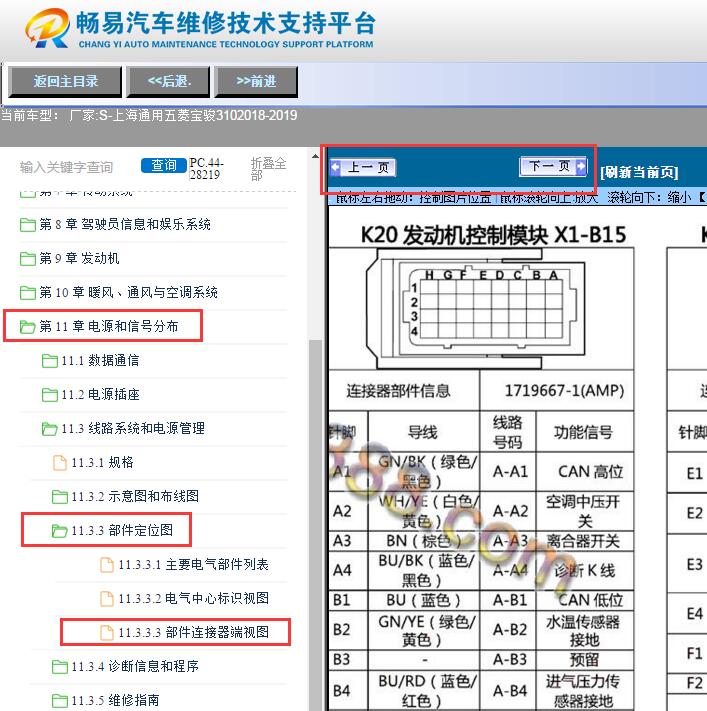The height and width of the screenshot is (711, 707).
Task: Expand 11.3.4 诊断信息和程序
Action: click(135, 666)
